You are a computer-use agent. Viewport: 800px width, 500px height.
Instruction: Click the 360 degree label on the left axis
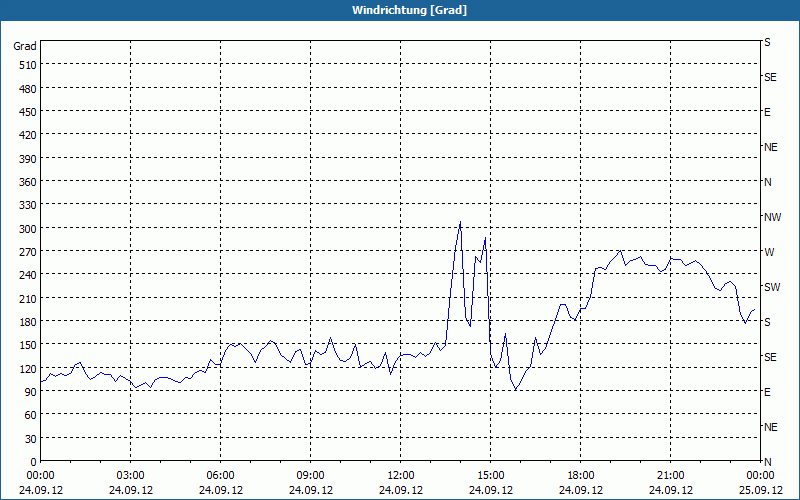26,182
